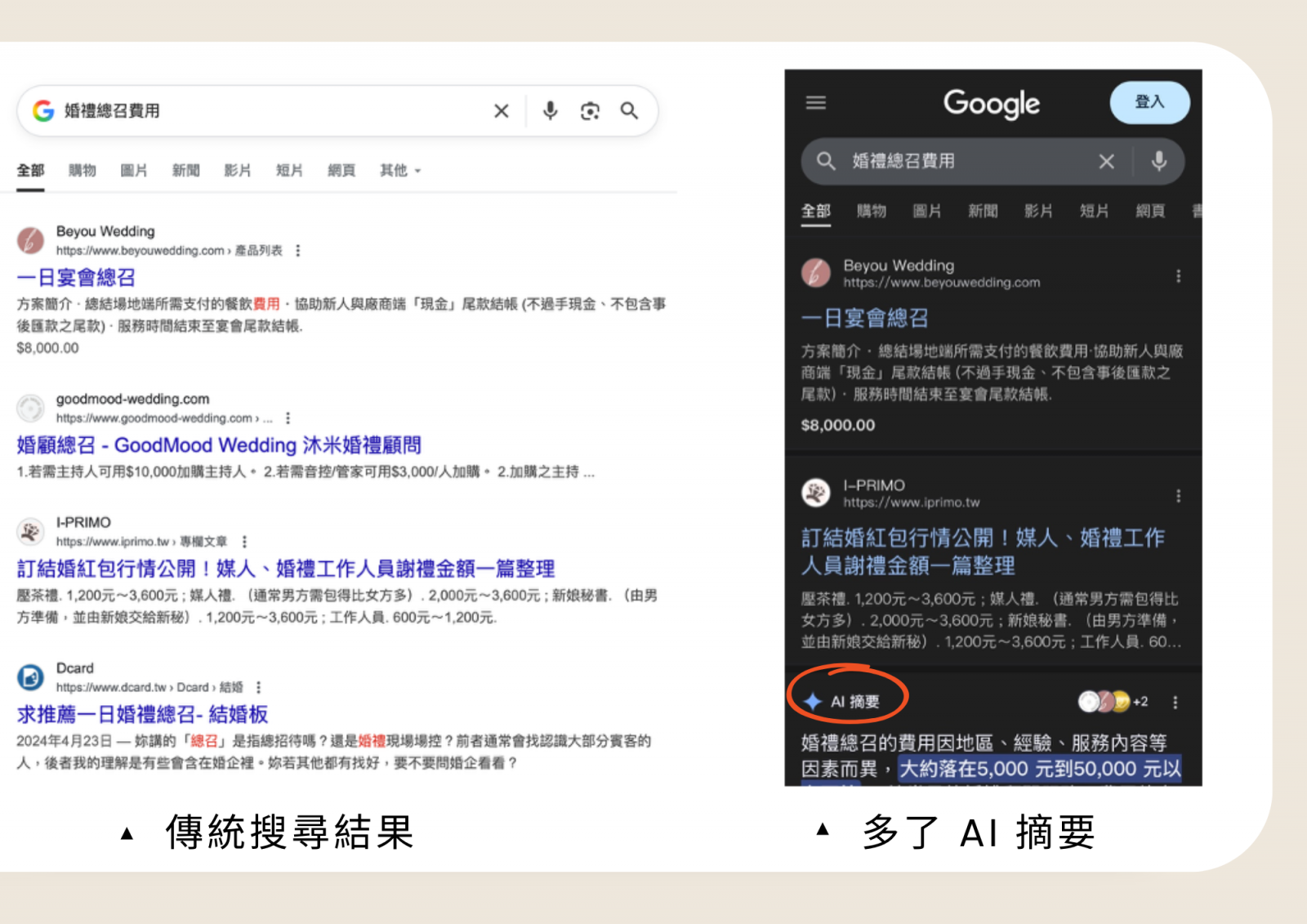This screenshot has height=924, width=1307.
Task: Open options menu for Dcard result
Action: (259, 687)
